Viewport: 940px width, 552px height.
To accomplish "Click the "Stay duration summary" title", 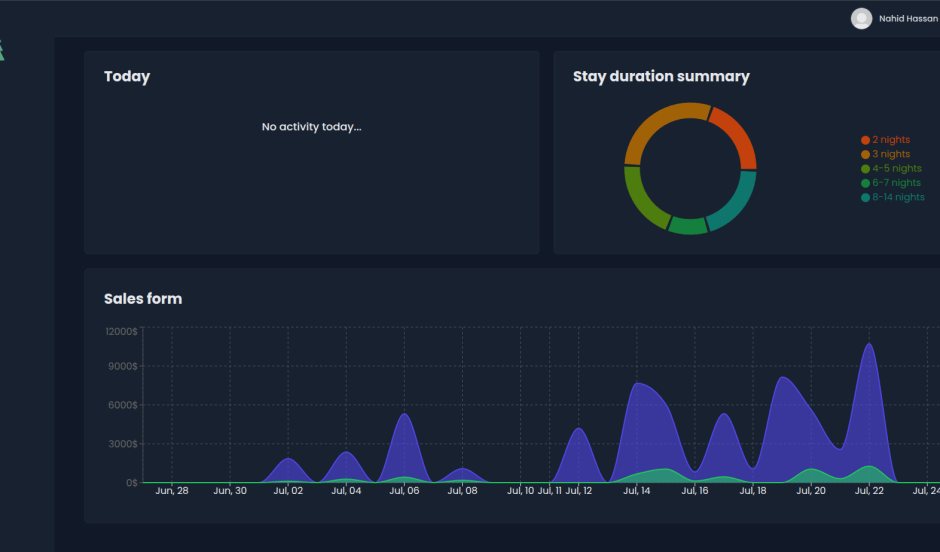I will [661, 76].
